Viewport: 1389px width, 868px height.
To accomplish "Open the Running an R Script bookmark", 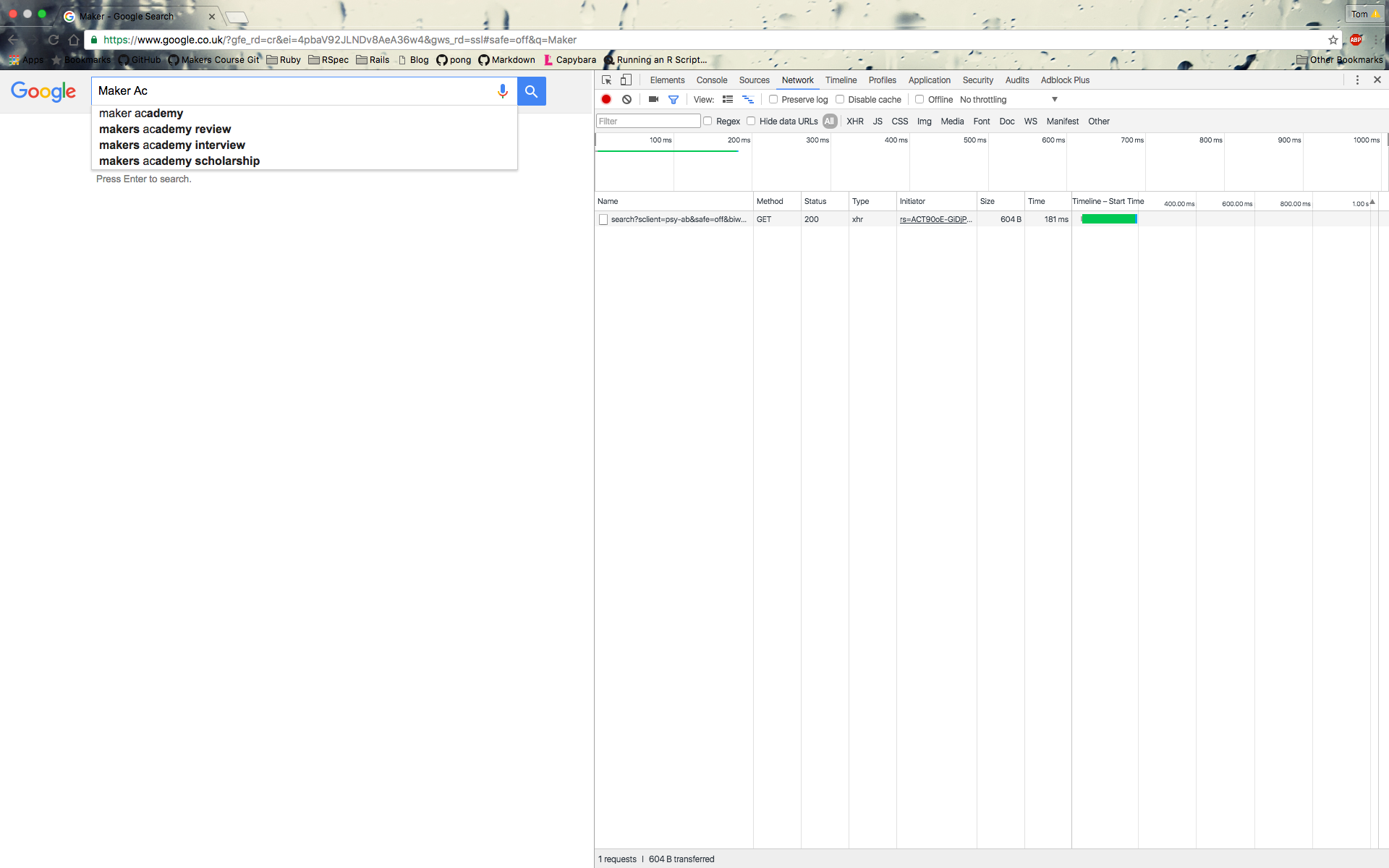I will click(655, 60).
